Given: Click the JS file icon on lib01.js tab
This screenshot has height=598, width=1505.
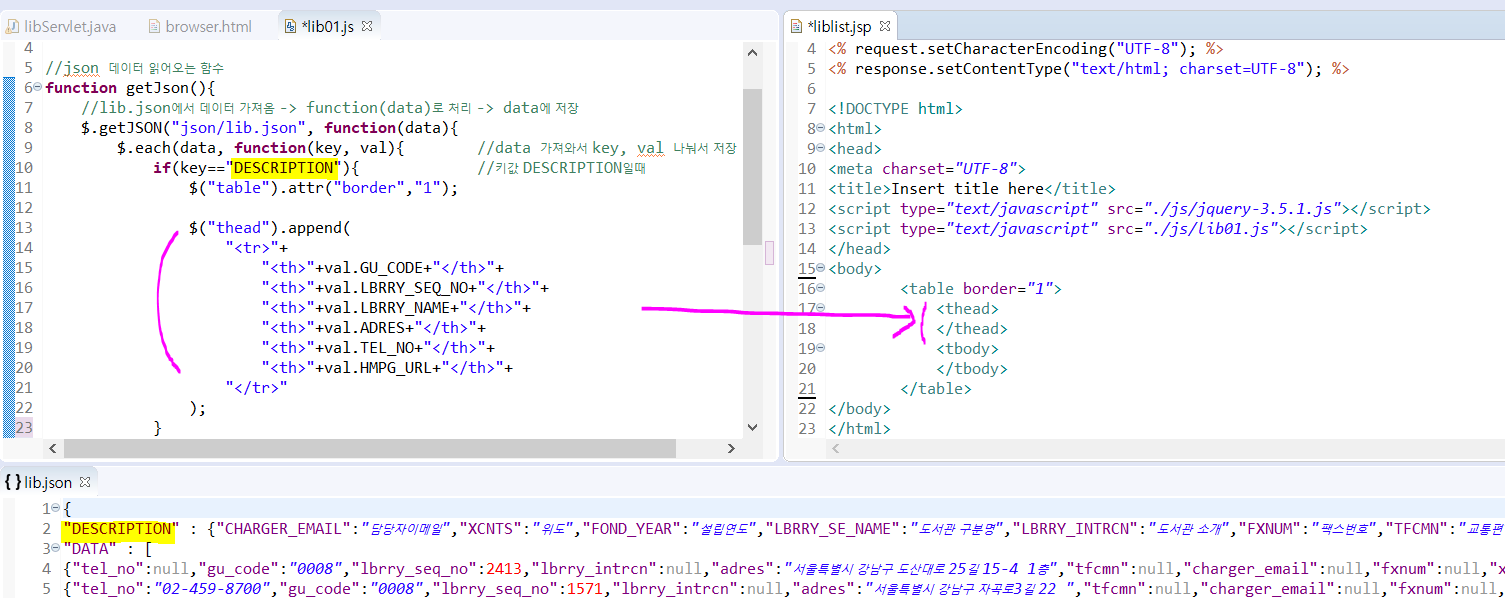Looking at the screenshot, I should click(290, 26).
